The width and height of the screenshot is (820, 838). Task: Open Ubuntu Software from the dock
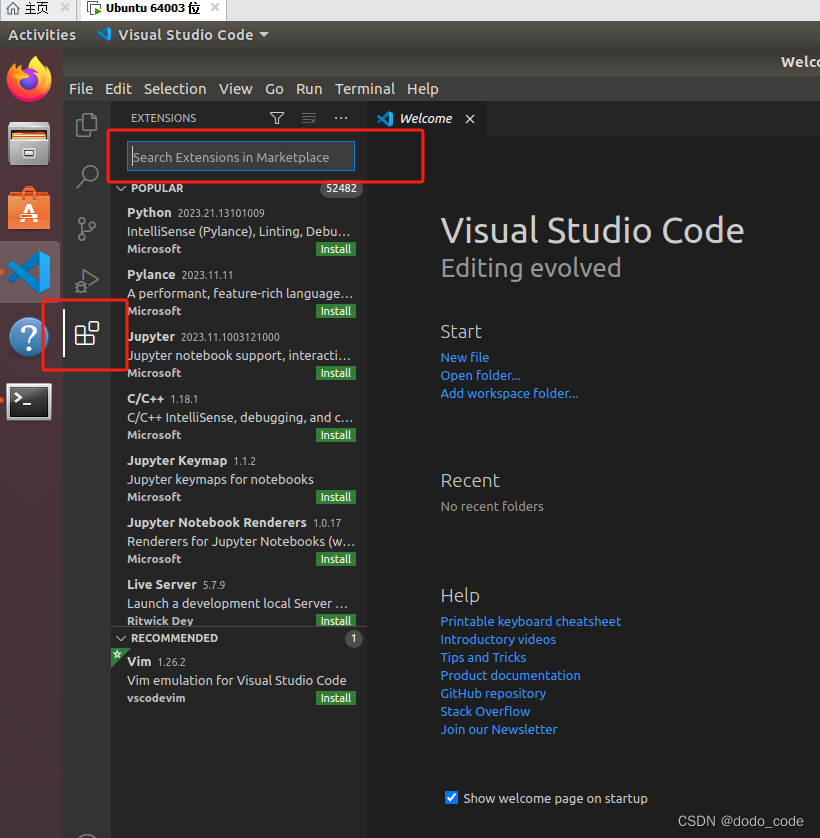(29, 208)
